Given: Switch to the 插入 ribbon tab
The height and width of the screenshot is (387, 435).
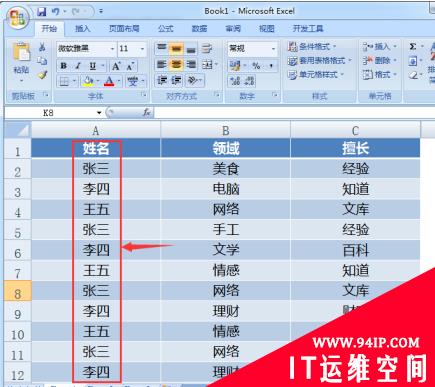Looking at the screenshot, I should [83, 29].
